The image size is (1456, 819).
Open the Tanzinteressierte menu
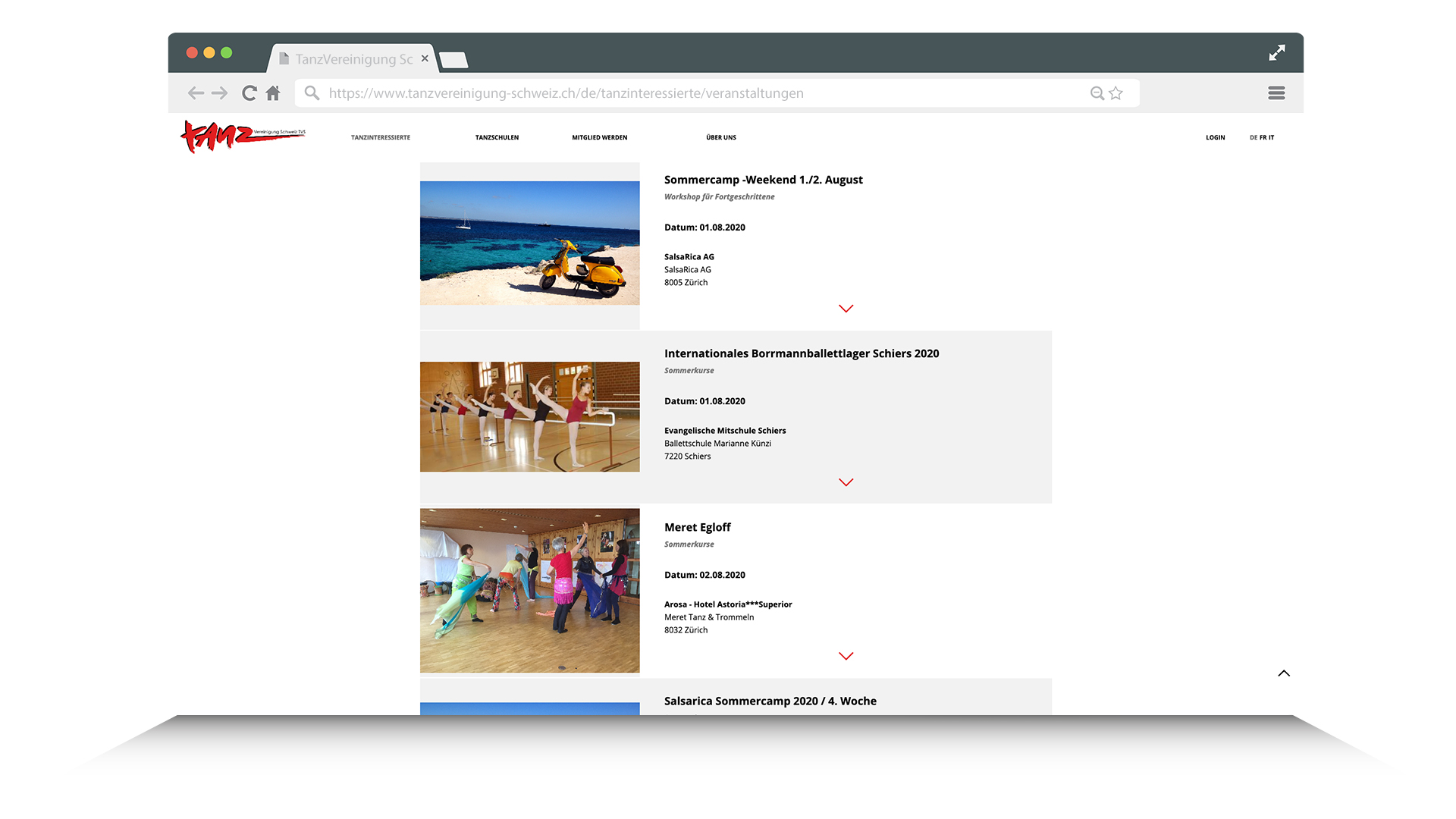[x=381, y=138]
